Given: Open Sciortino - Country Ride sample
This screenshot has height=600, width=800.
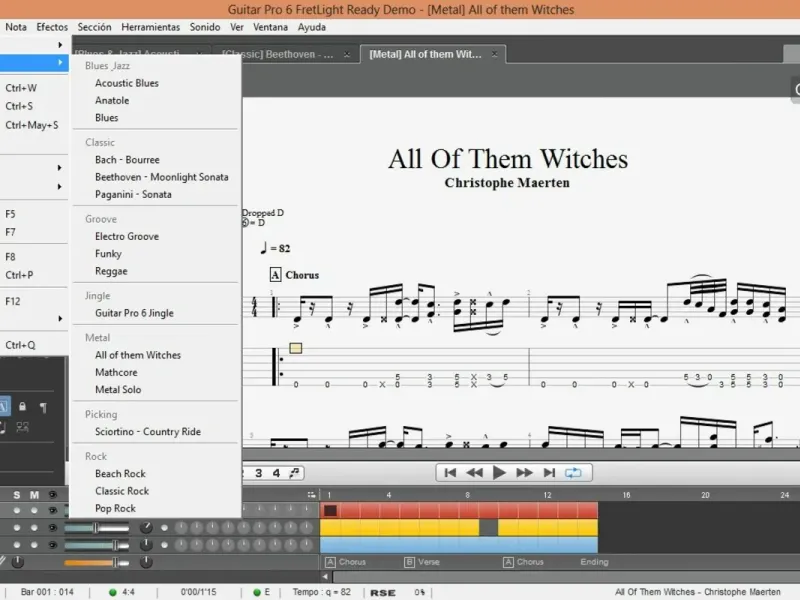Looking at the screenshot, I should (147, 432).
